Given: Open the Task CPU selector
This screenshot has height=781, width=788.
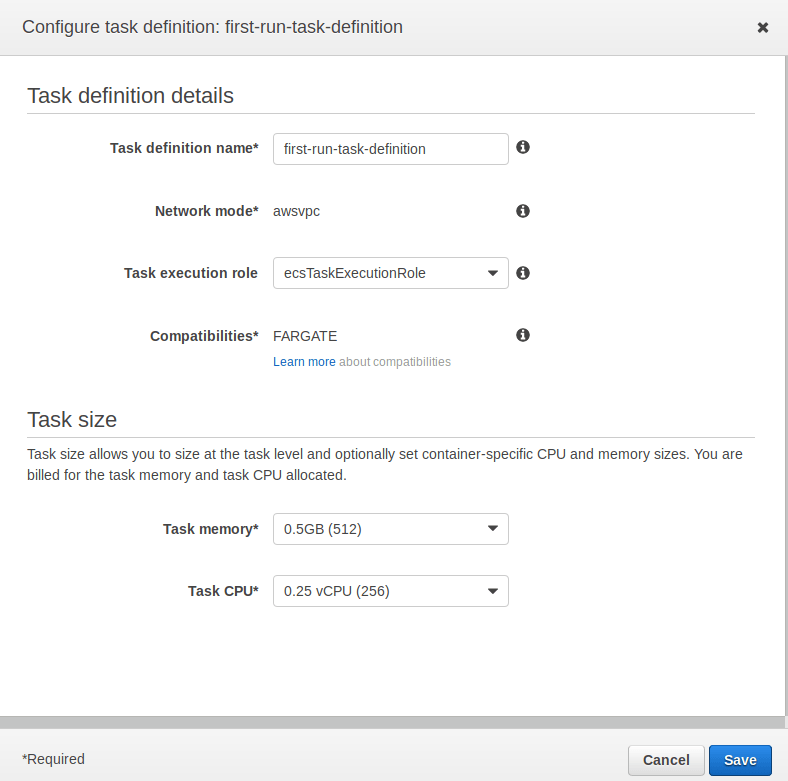Looking at the screenshot, I should (390, 591).
